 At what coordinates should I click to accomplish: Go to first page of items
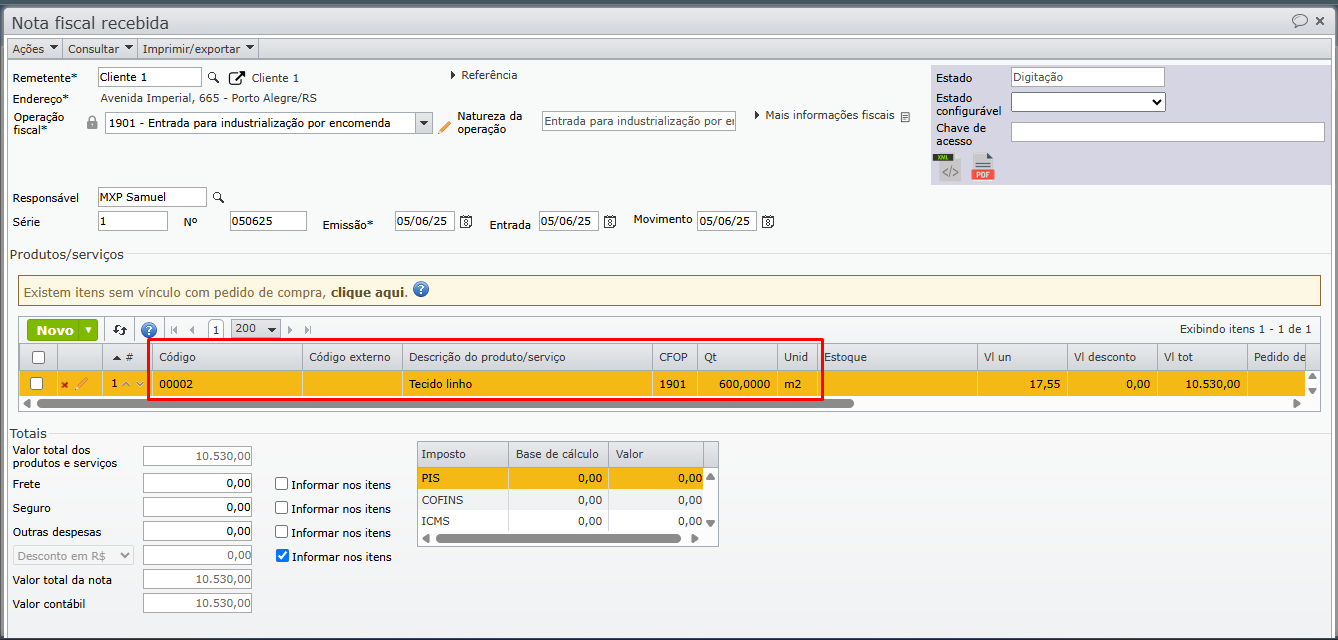tap(174, 330)
